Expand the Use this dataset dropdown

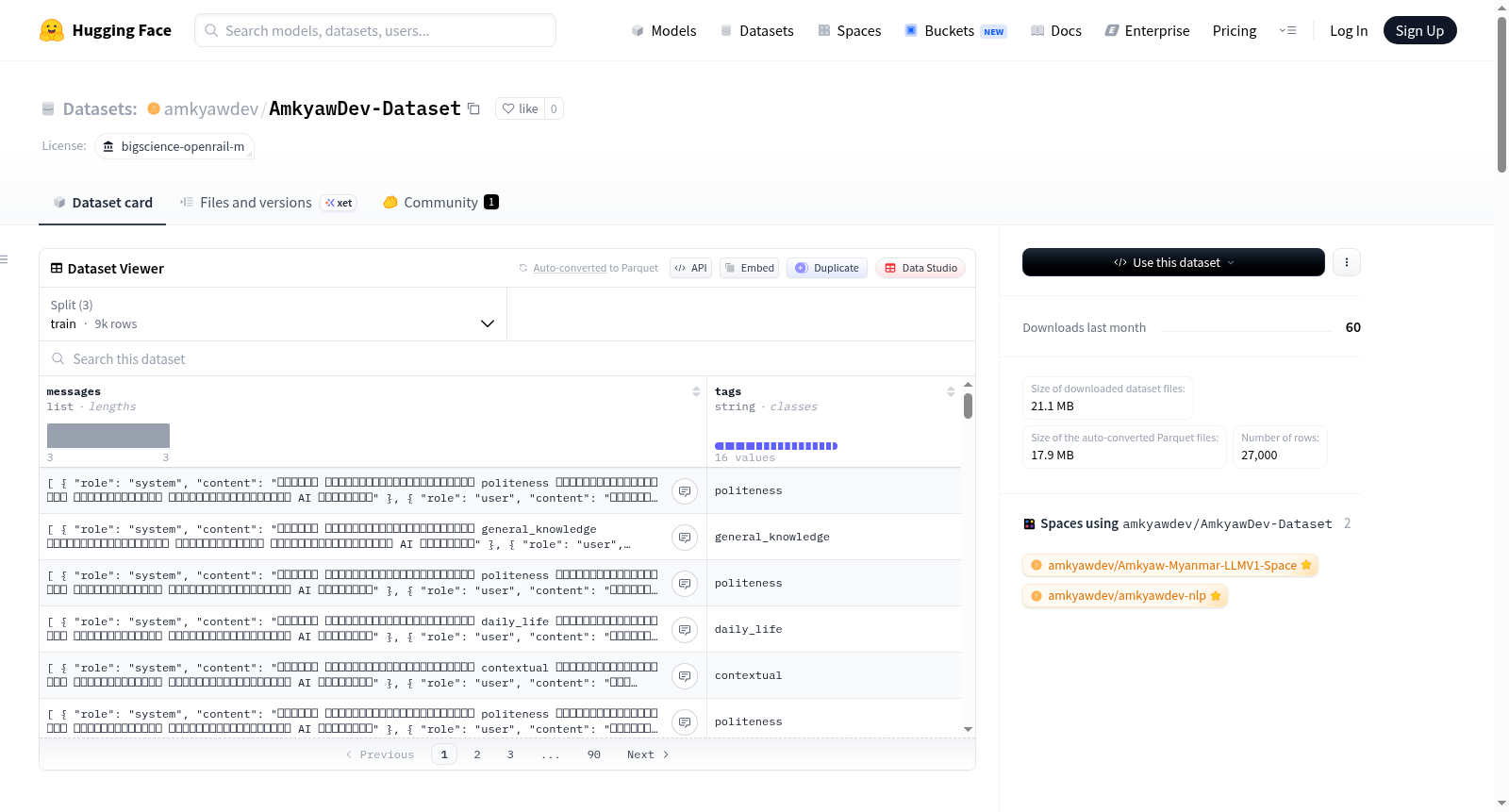point(1173,262)
